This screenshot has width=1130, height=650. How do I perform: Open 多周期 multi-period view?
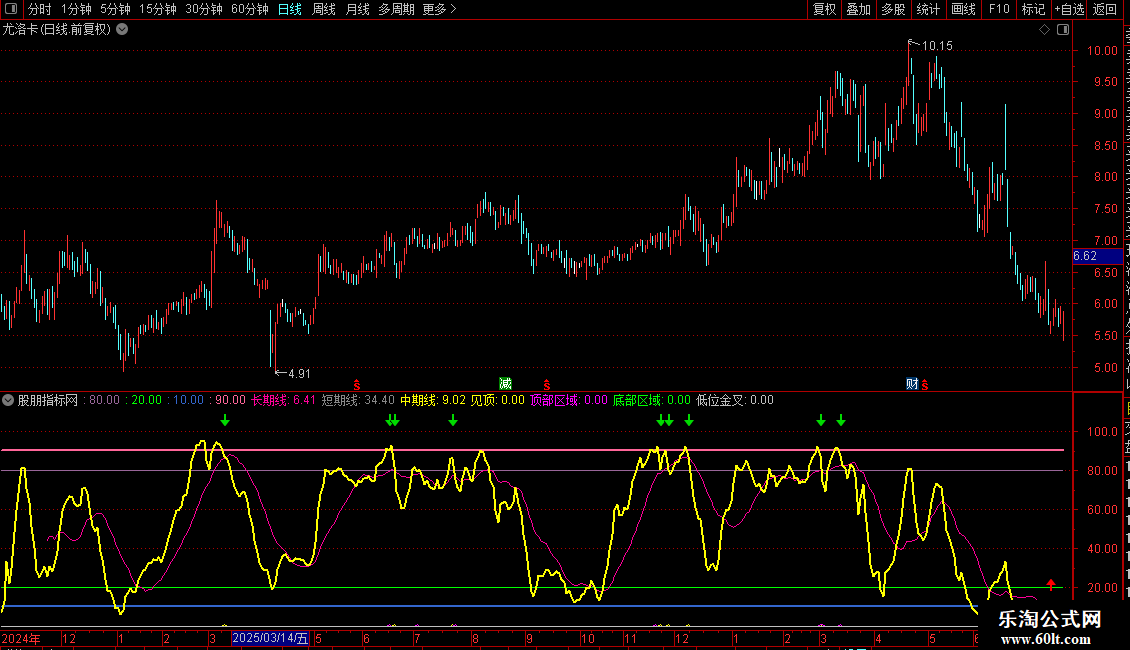click(396, 9)
